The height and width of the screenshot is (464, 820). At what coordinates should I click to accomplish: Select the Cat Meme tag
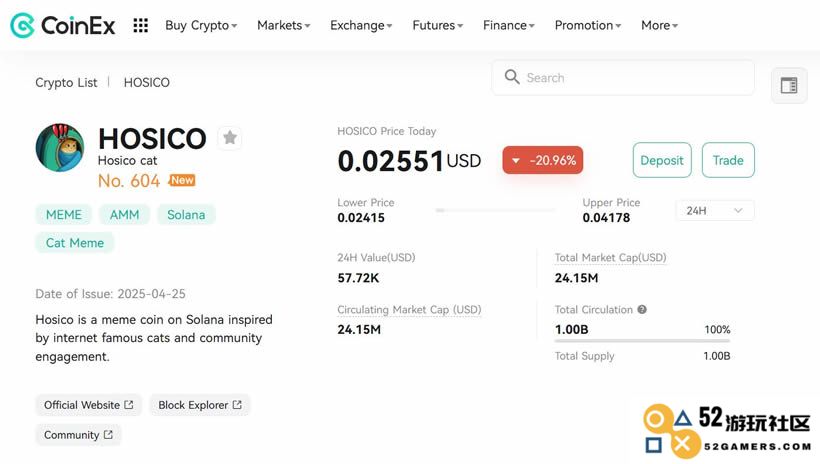tap(75, 243)
